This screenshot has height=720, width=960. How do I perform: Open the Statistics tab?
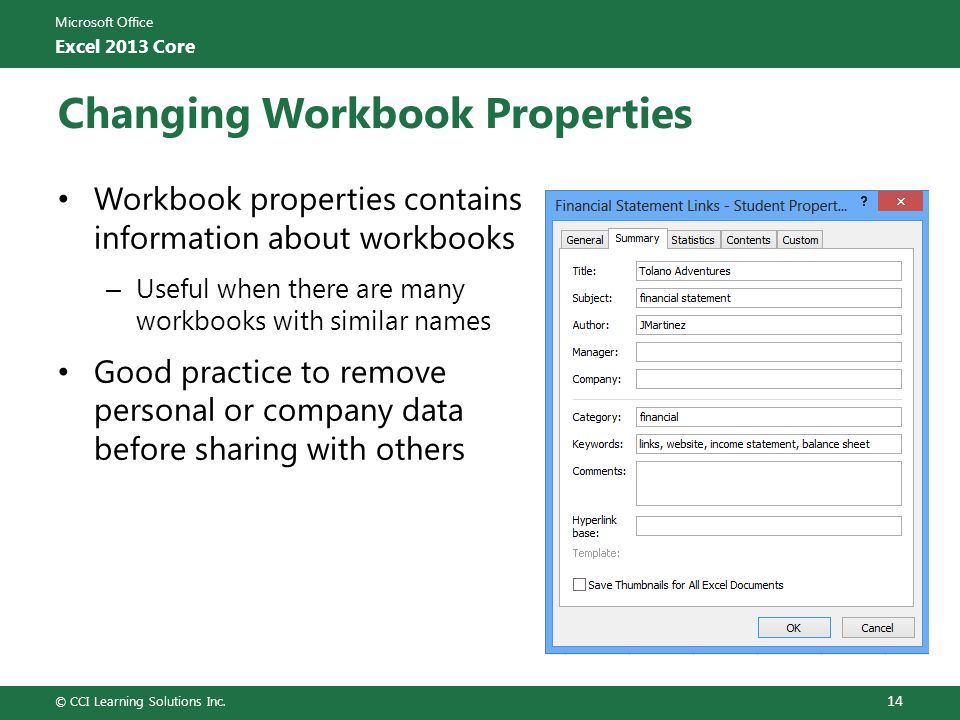tap(693, 240)
